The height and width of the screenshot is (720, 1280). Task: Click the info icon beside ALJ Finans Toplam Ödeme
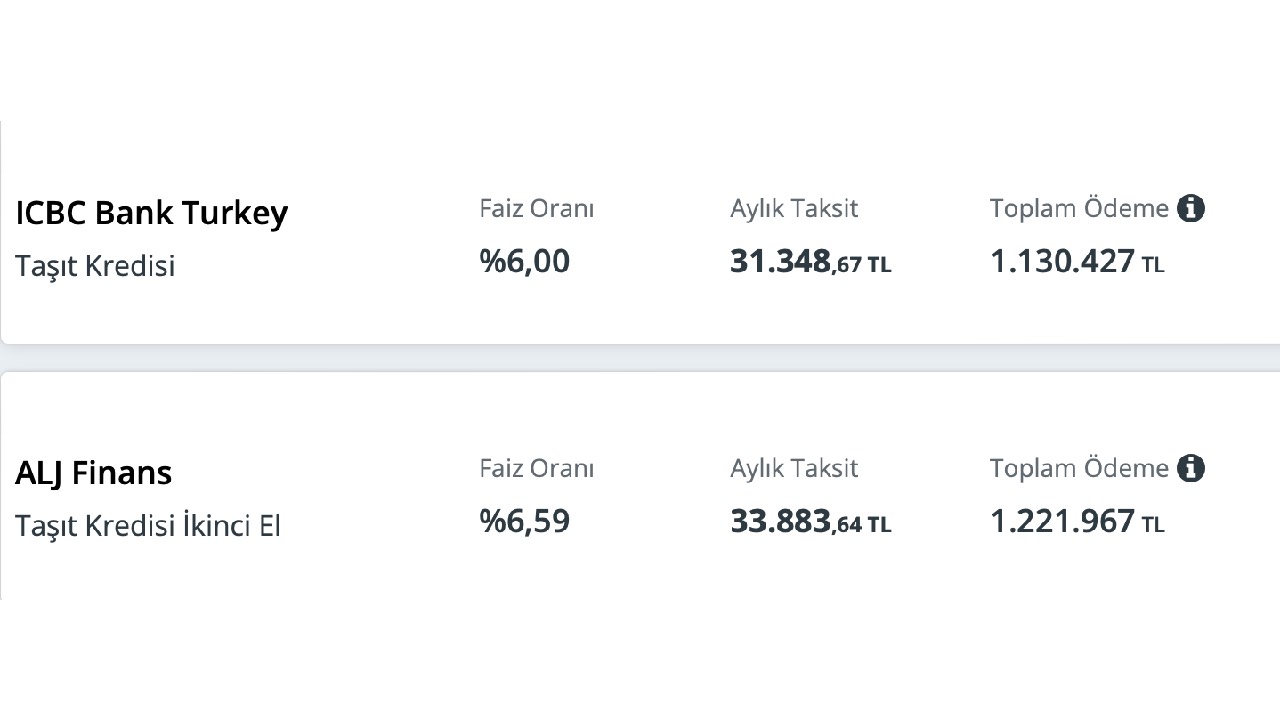[1190, 469]
